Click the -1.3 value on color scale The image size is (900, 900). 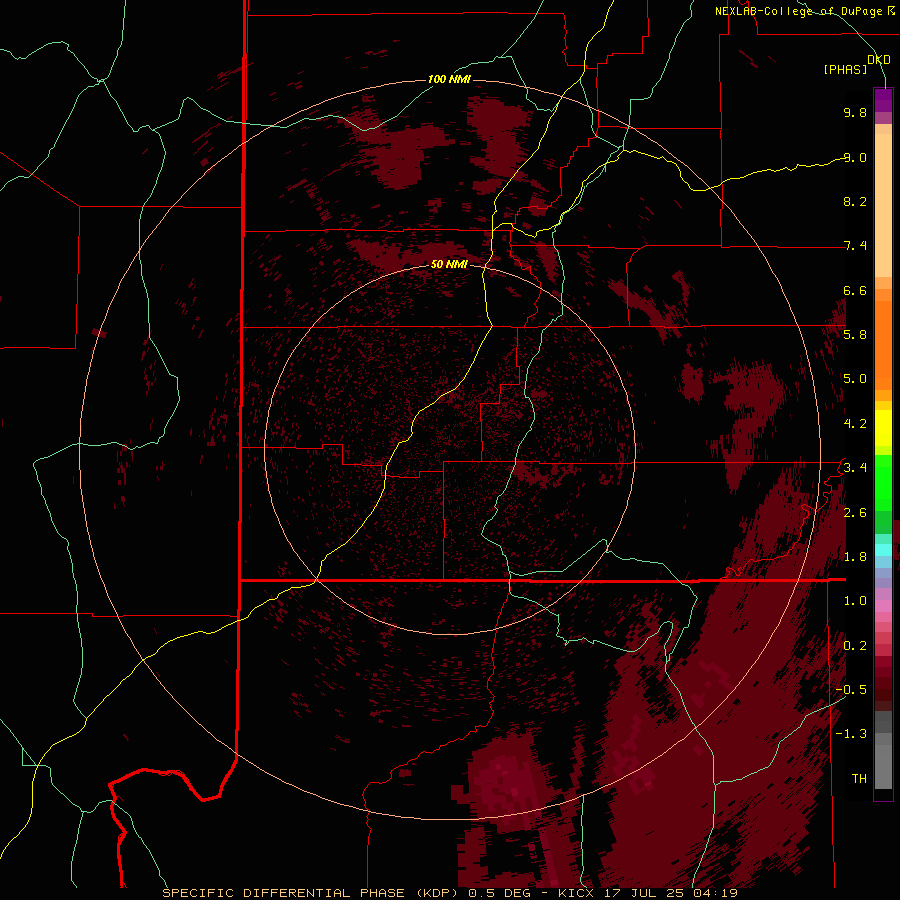[x=852, y=734]
